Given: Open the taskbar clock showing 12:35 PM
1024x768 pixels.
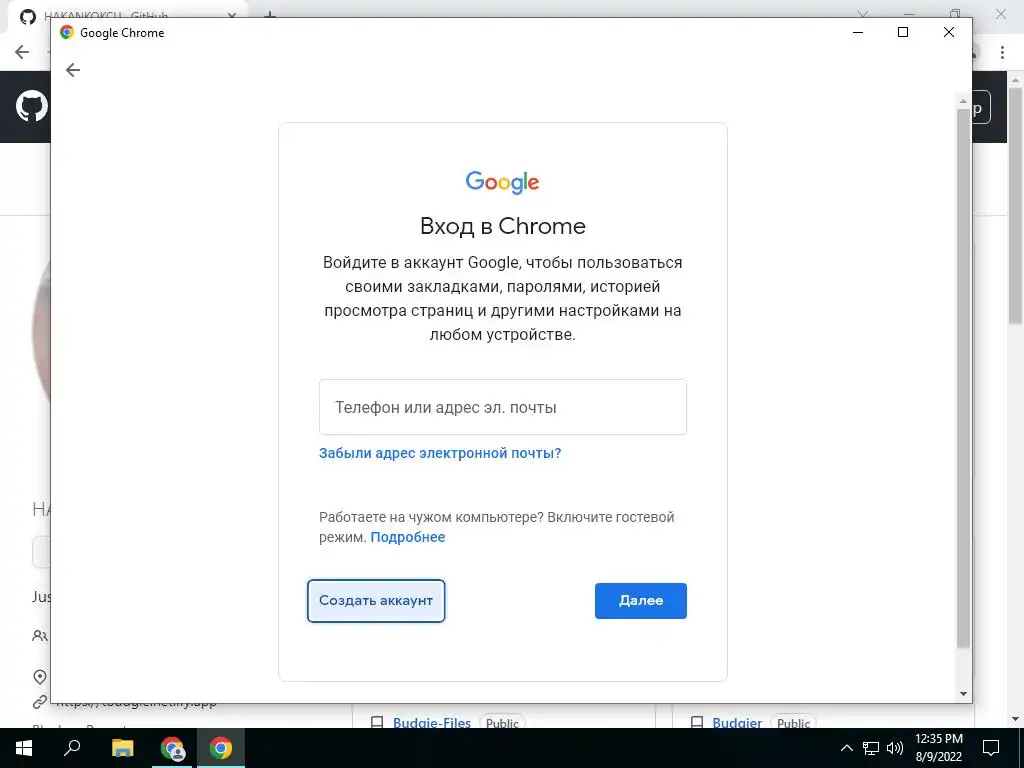Looking at the screenshot, I should pyautogui.click(x=938, y=748).
